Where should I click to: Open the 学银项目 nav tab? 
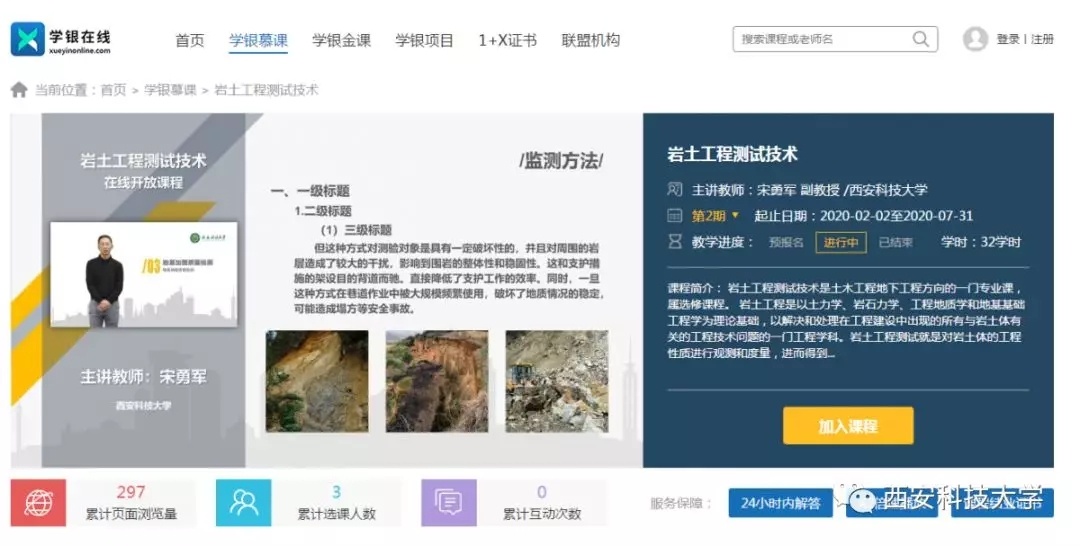(x=424, y=40)
